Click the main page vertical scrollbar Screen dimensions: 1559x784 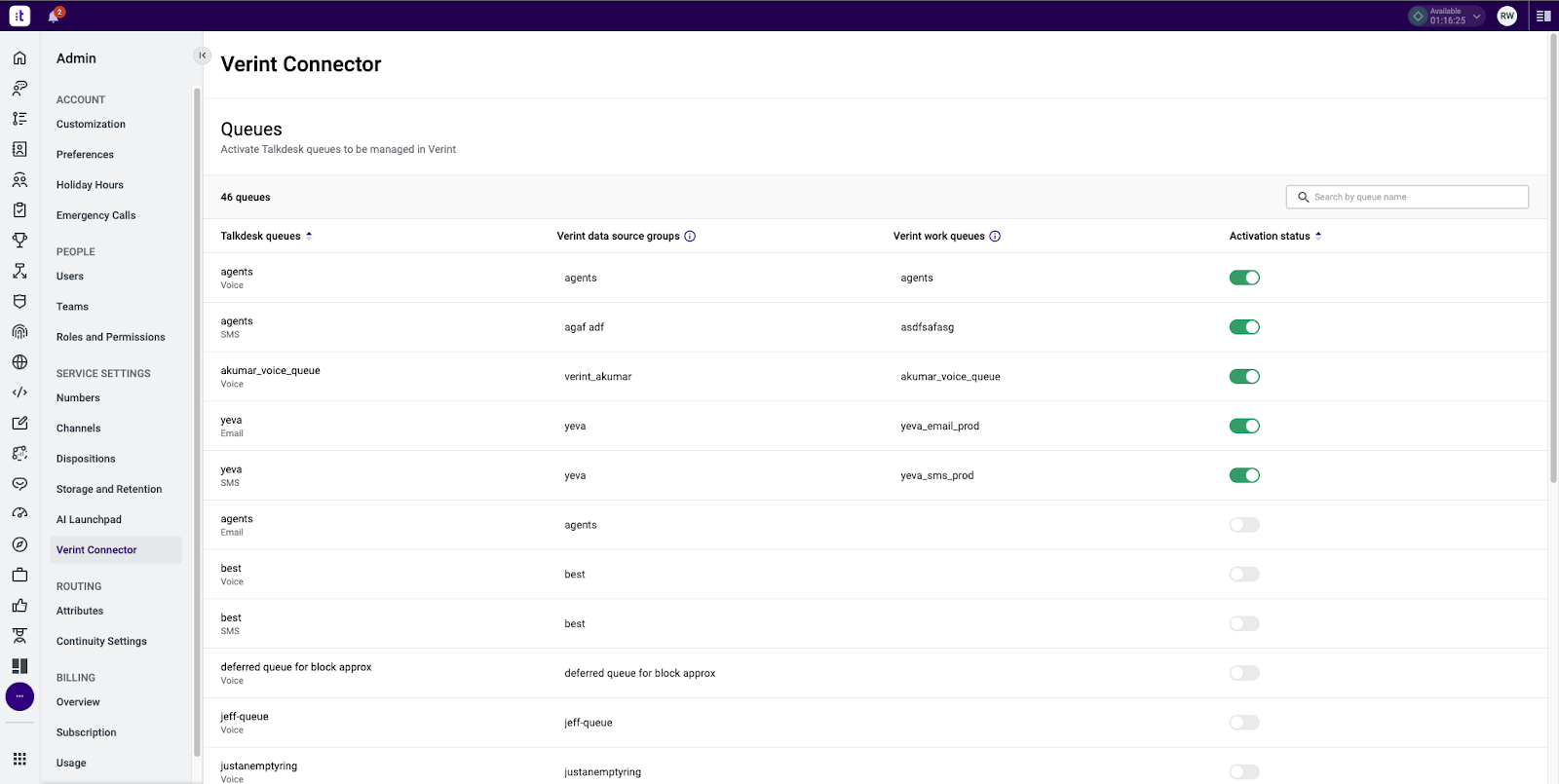click(x=1553, y=258)
